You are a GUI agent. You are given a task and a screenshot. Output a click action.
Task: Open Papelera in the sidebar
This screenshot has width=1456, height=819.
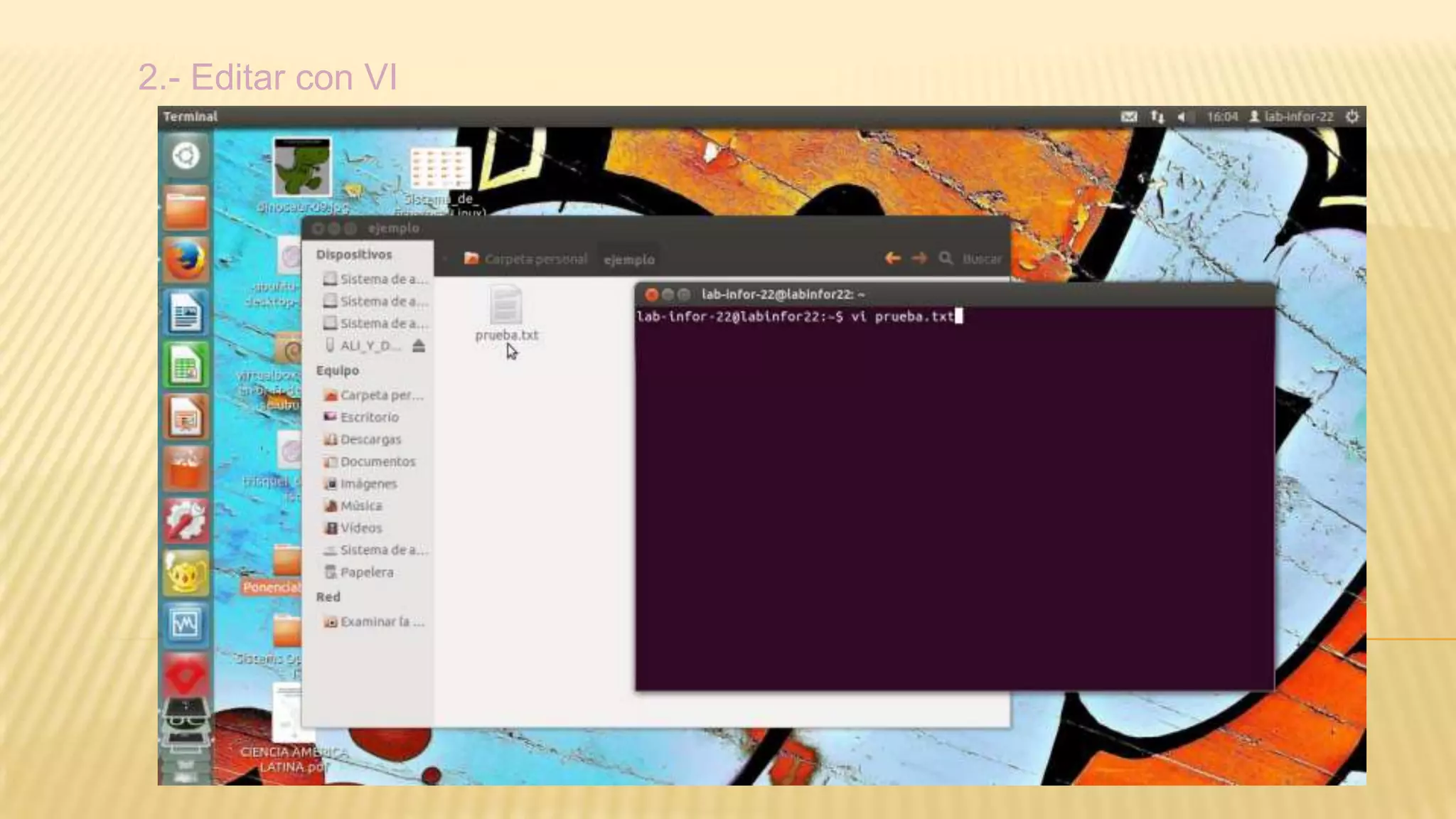pyautogui.click(x=365, y=572)
